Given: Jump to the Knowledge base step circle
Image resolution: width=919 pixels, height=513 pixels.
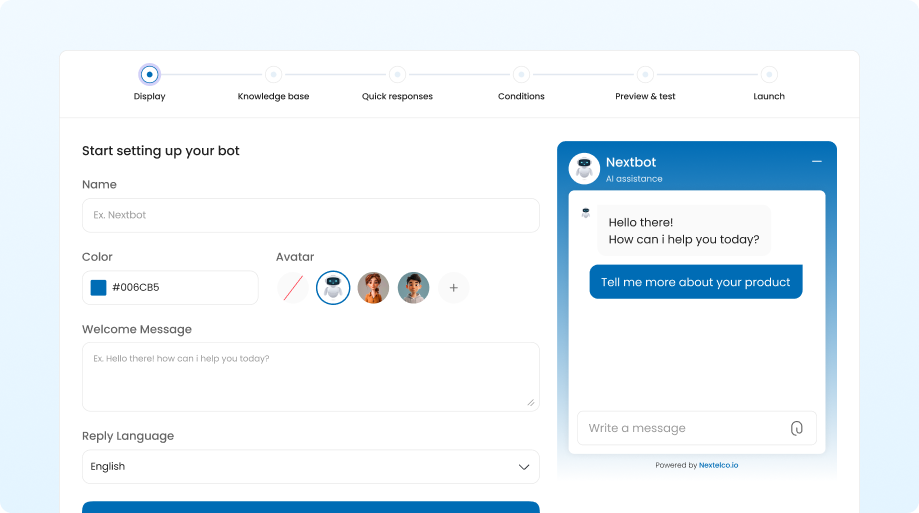Looking at the screenshot, I should click(273, 74).
